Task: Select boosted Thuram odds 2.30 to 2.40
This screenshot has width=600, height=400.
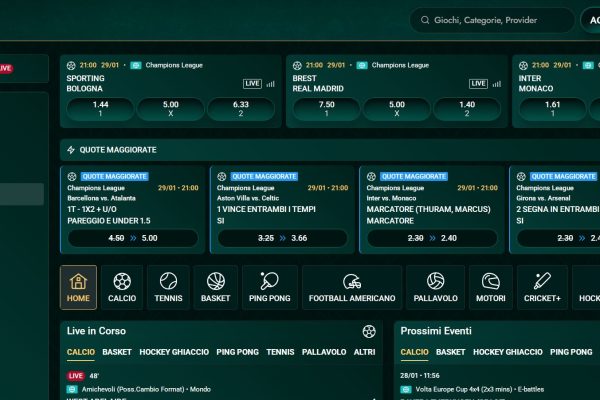Action: (432, 238)
